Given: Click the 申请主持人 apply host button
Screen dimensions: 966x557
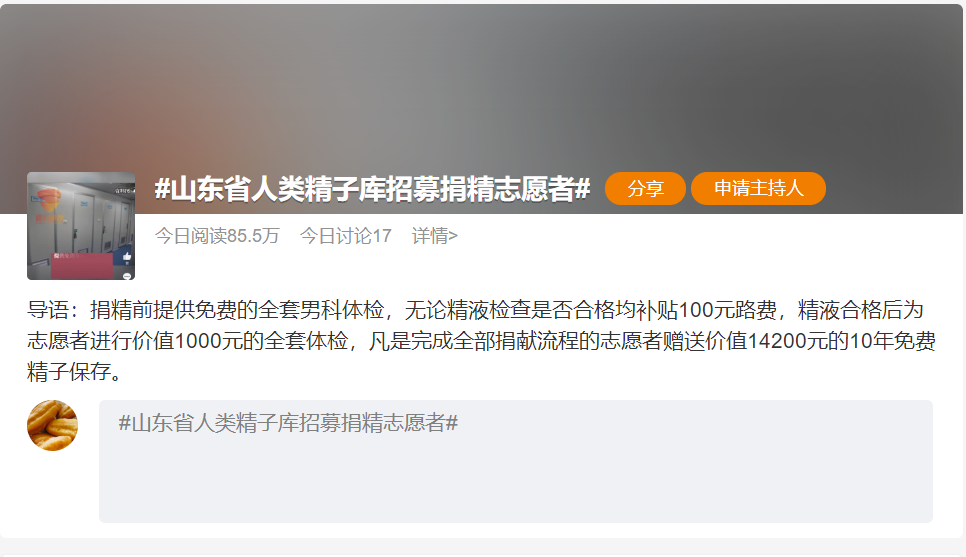Looking at the screenshot, I should (x=758, y=188).
